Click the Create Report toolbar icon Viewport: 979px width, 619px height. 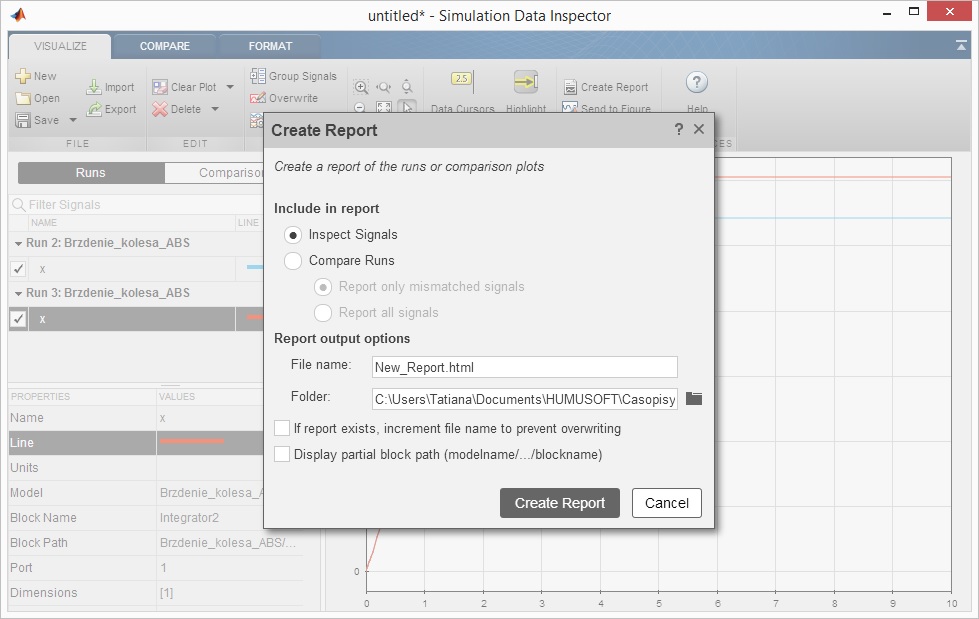click(x=570, y=87)
